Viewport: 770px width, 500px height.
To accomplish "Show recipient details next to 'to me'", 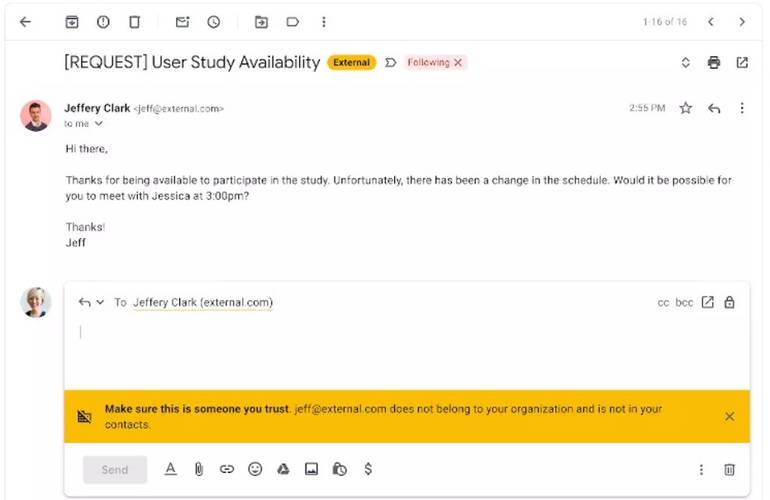I will click(x=99, y=124).
